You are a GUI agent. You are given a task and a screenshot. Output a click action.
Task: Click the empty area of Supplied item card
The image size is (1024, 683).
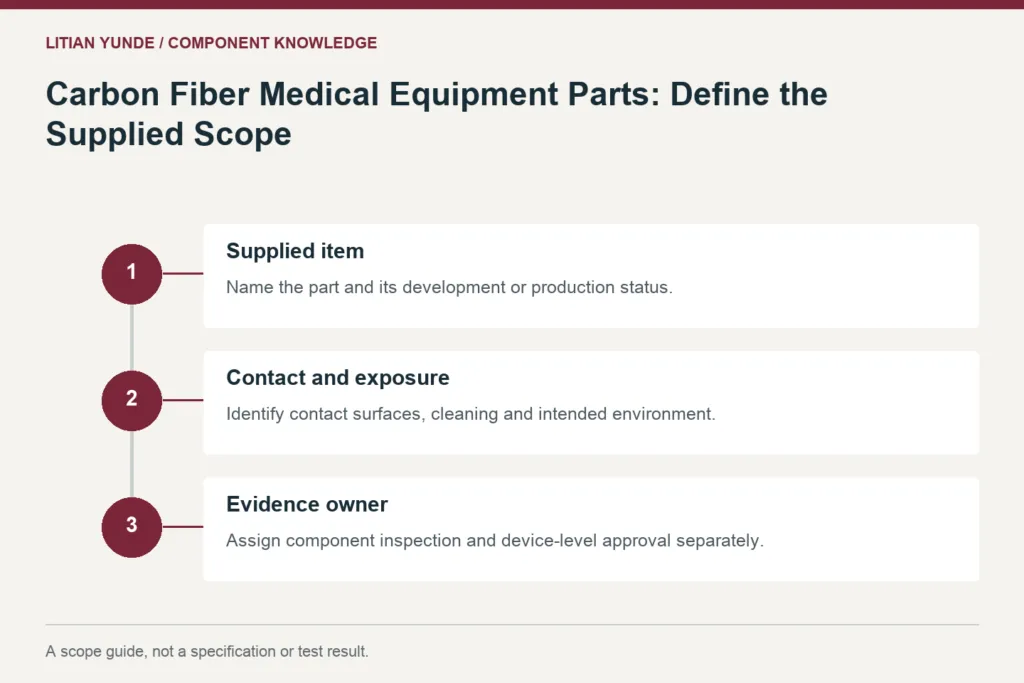(823, 276)
